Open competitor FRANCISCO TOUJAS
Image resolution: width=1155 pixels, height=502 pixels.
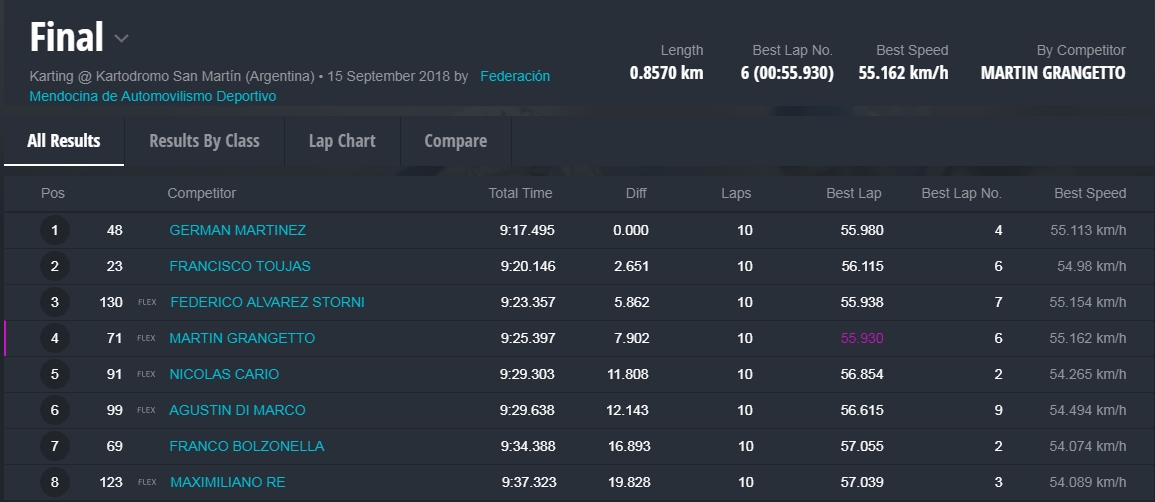click(240, 266)
